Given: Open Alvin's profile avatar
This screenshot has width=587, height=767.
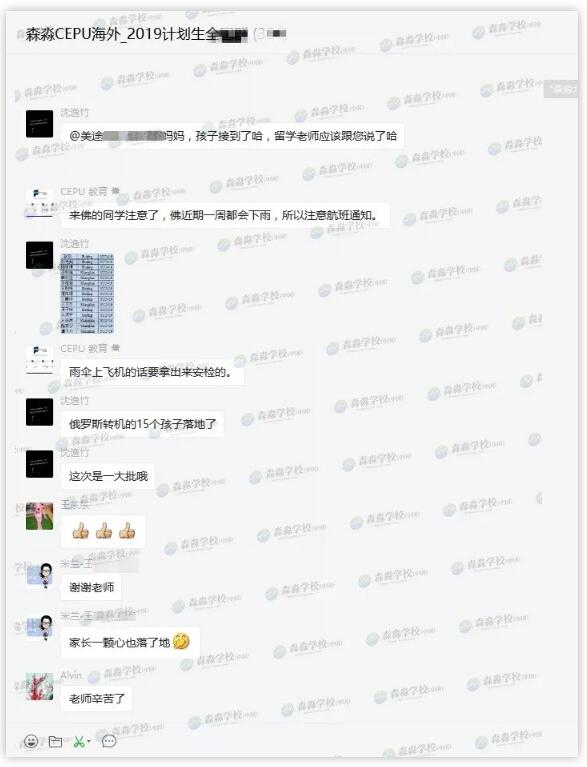Looking at the screenshot, I should (x=39, y=686).
